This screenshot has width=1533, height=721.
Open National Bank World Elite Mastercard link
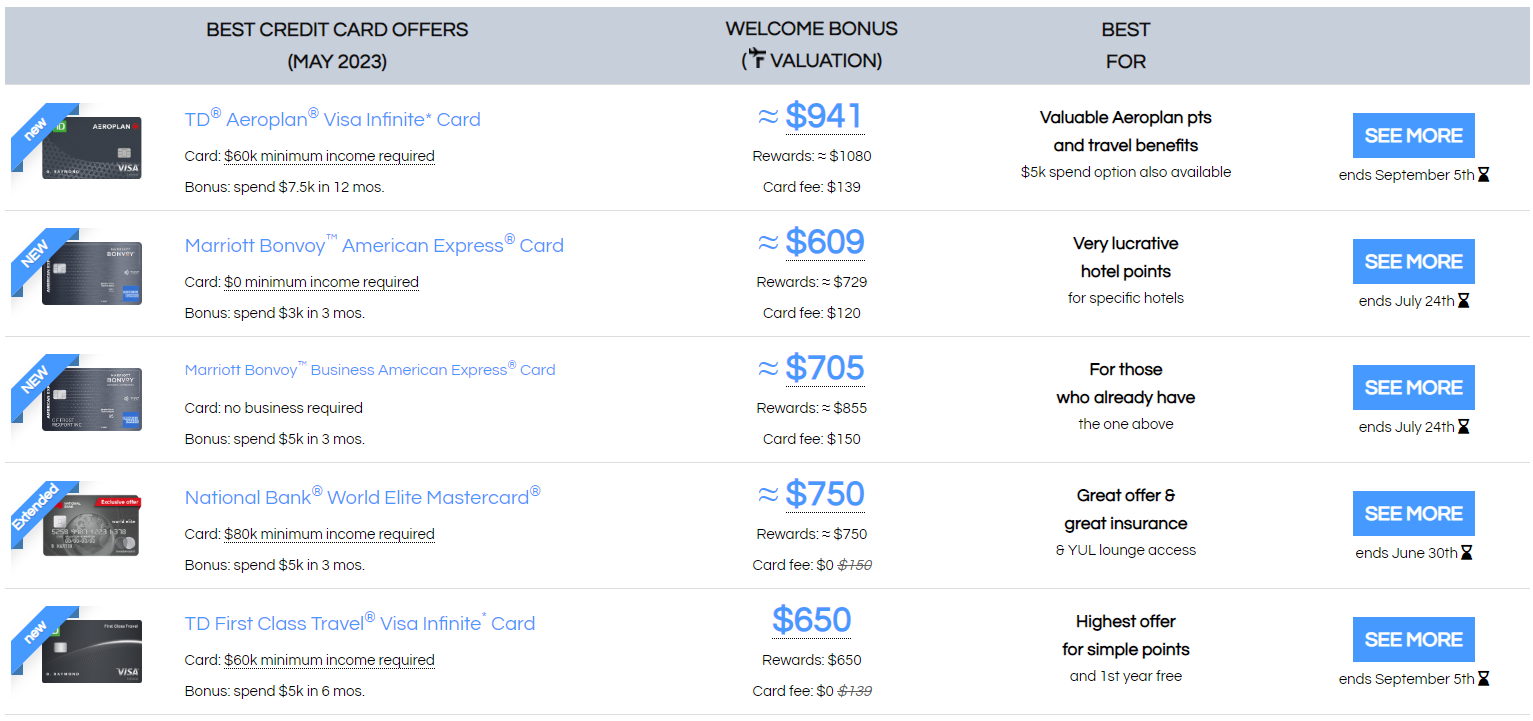362,496
